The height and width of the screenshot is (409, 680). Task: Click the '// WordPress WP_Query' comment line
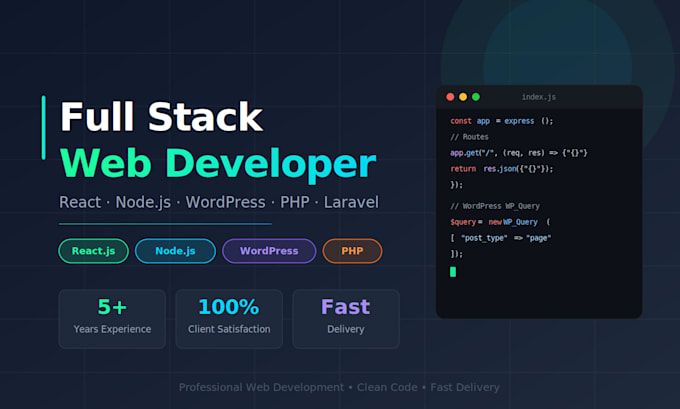point(495,206)
